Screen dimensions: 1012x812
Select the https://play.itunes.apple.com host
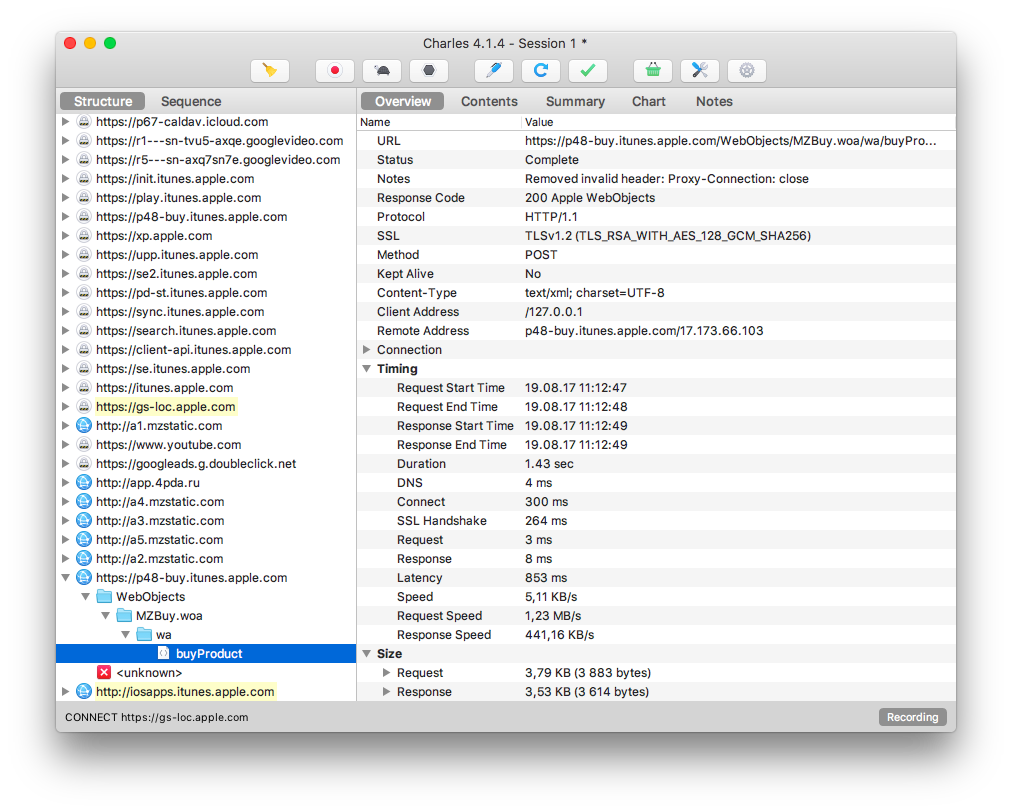(179, 198)
